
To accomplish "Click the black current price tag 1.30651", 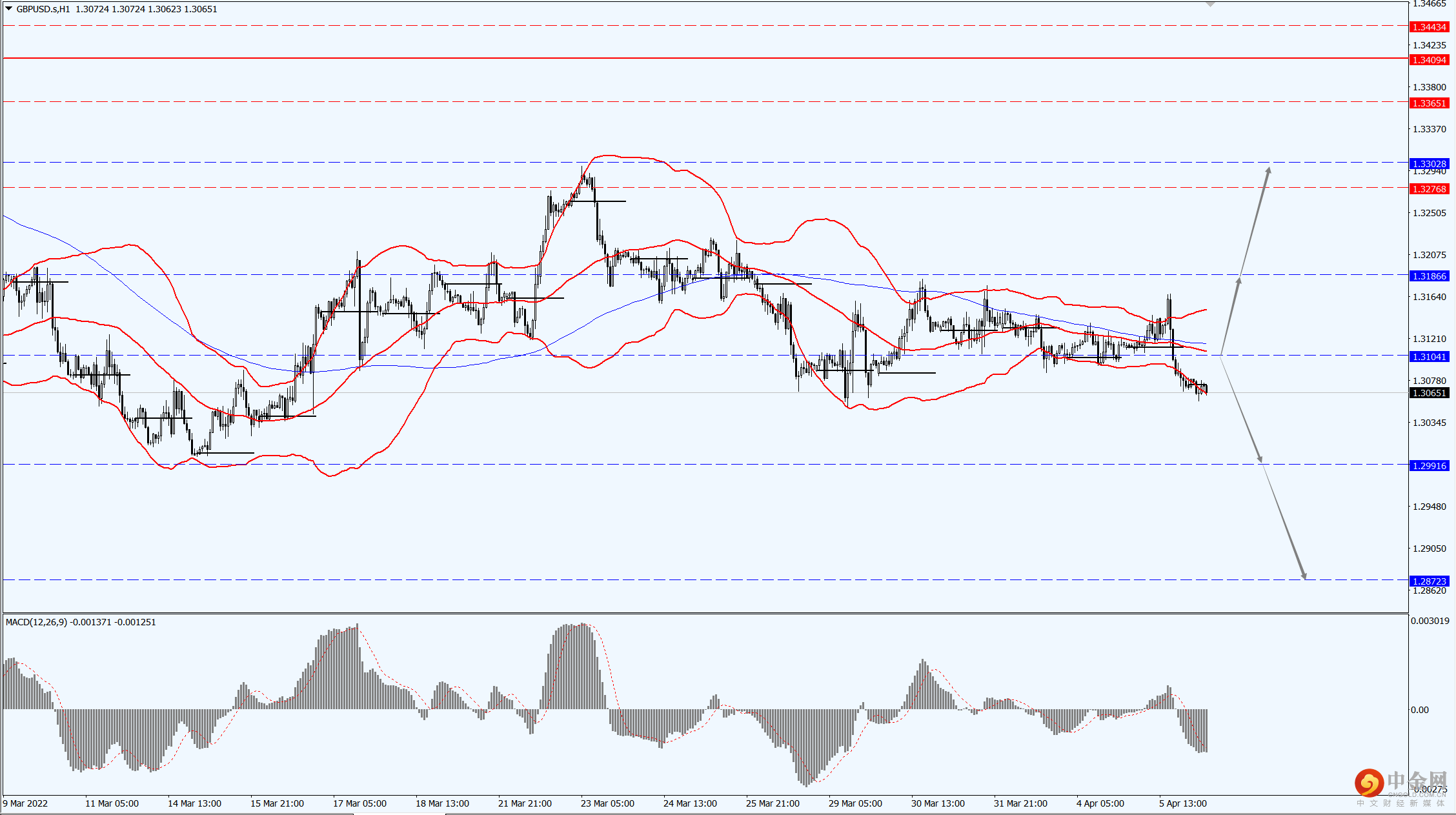I will click(x=1429, y=393).
